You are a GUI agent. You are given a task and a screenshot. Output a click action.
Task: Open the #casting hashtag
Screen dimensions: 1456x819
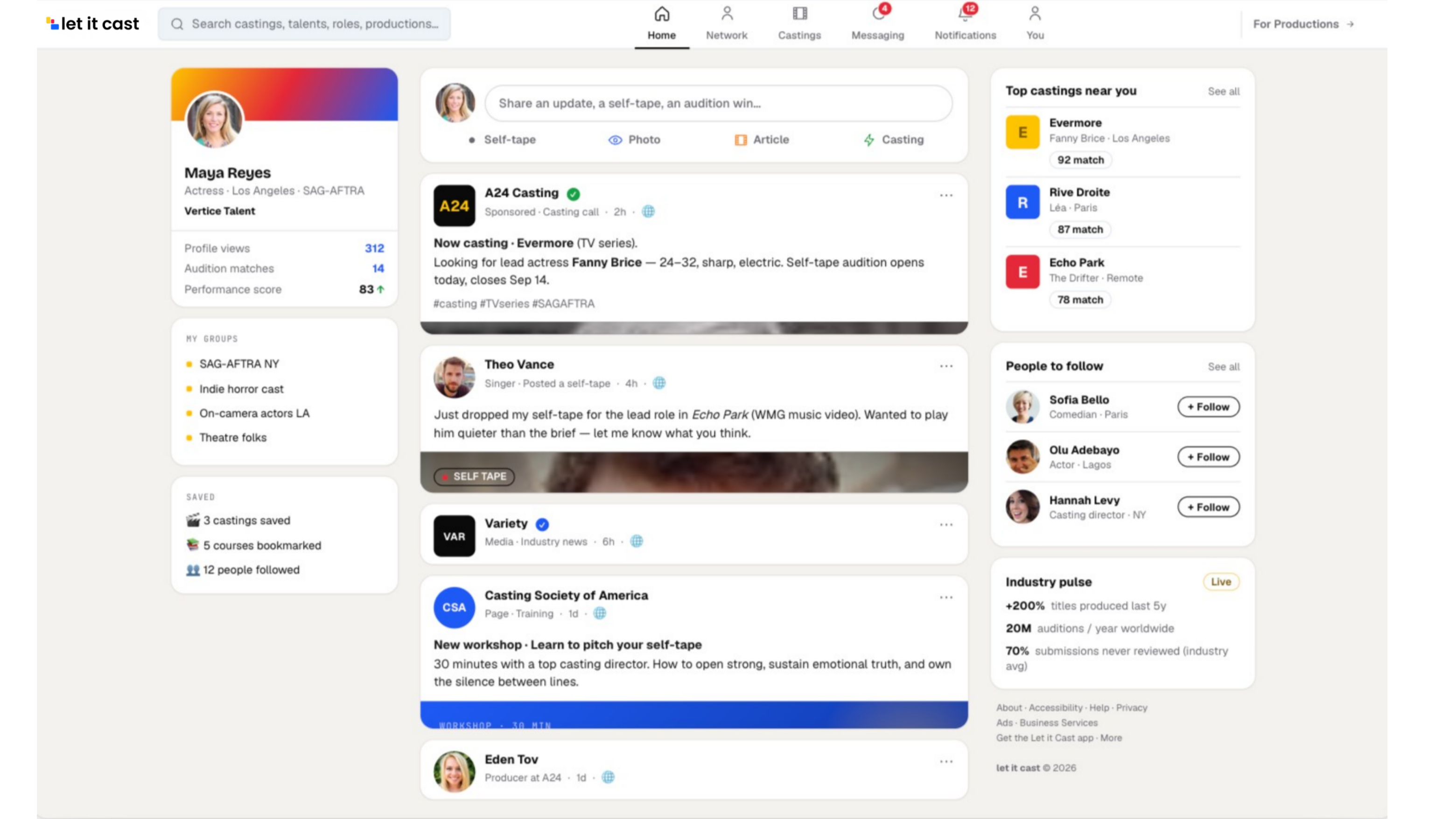(x=455, y=303)
